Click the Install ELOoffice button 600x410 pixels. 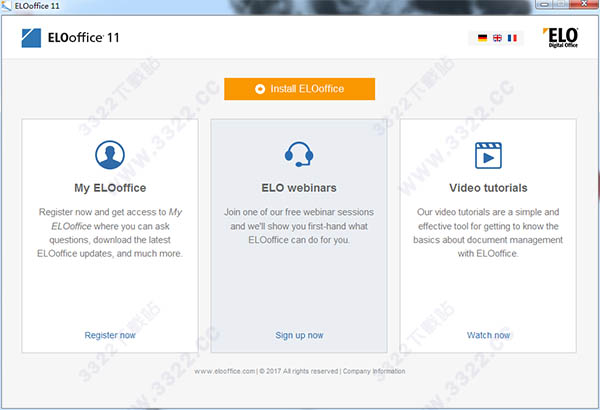pyautogui.click(x=299, y=89)
